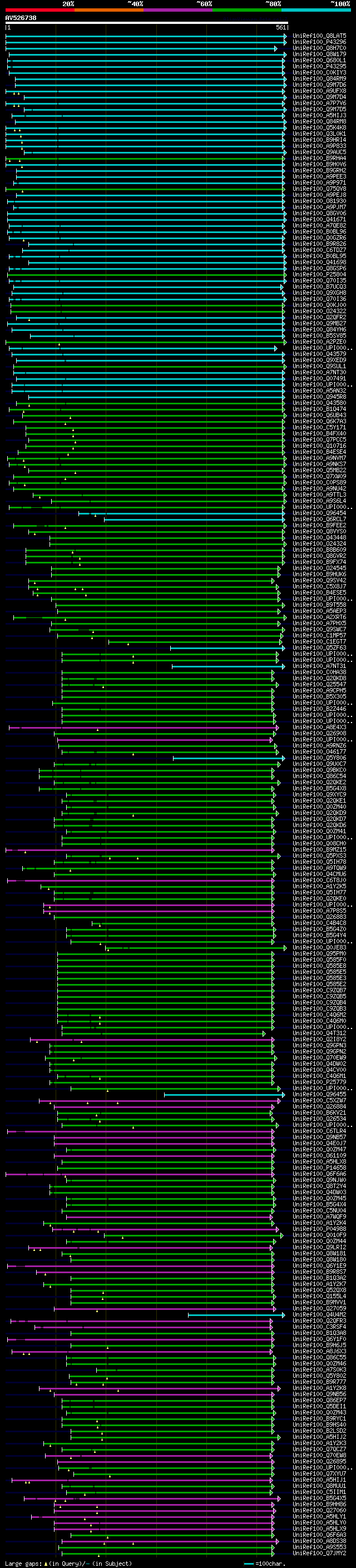
Task: Open the UniRef100_C5X8J7 entry
Action: [x=319, y=587]
